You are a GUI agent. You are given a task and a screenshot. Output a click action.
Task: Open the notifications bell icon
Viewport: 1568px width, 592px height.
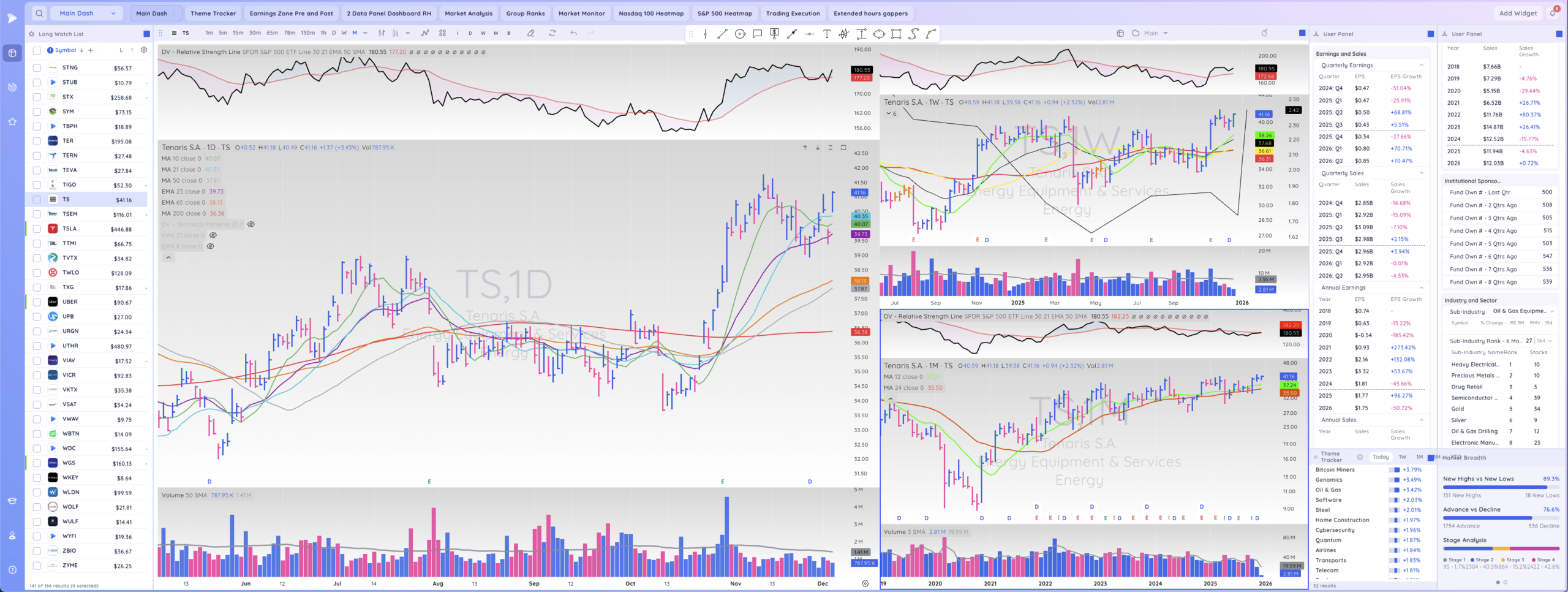coord(1553,13)
